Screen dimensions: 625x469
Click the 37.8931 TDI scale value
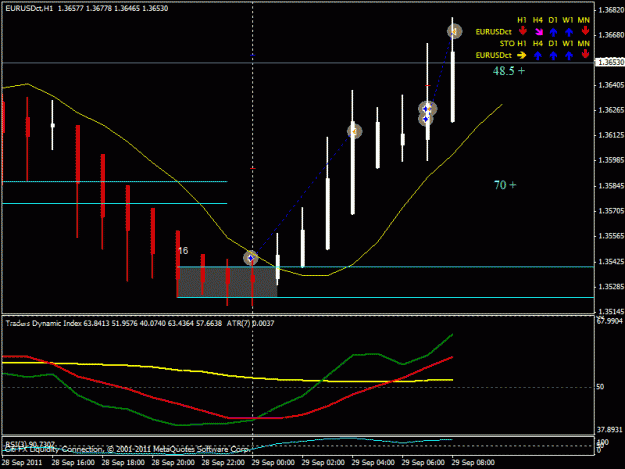[609, 430]
